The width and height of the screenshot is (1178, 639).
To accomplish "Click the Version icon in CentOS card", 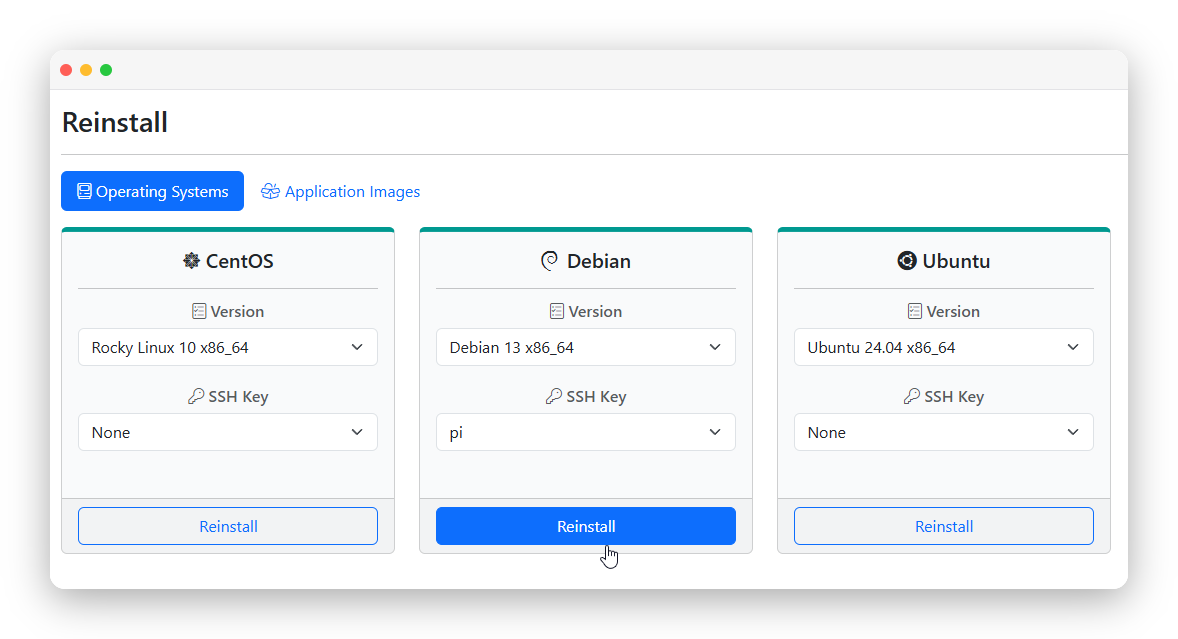I will click(x=199, y=311).
